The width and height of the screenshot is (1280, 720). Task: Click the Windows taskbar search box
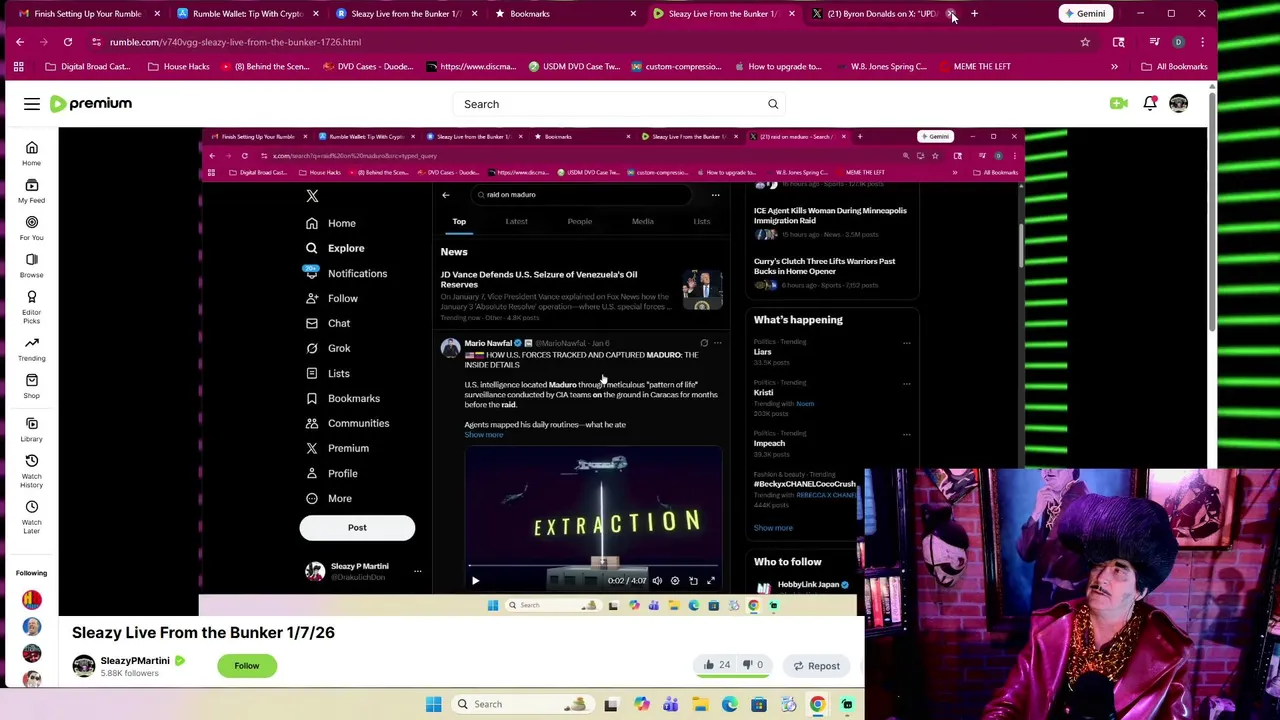[x=524, y=705]
